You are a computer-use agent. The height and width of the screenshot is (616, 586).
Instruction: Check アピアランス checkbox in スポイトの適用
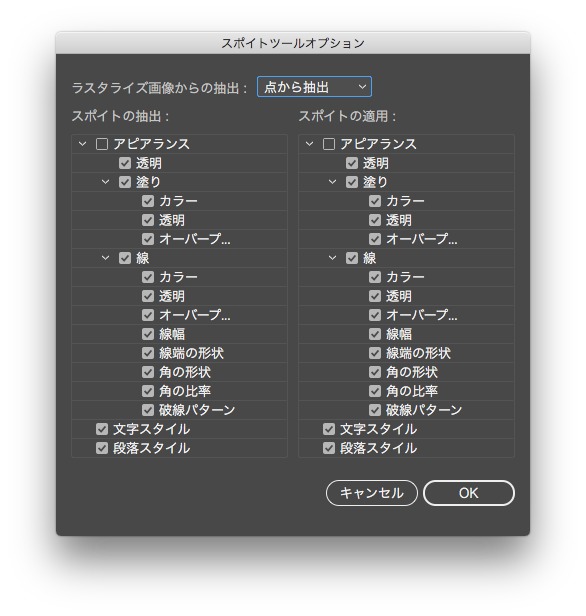329,144
